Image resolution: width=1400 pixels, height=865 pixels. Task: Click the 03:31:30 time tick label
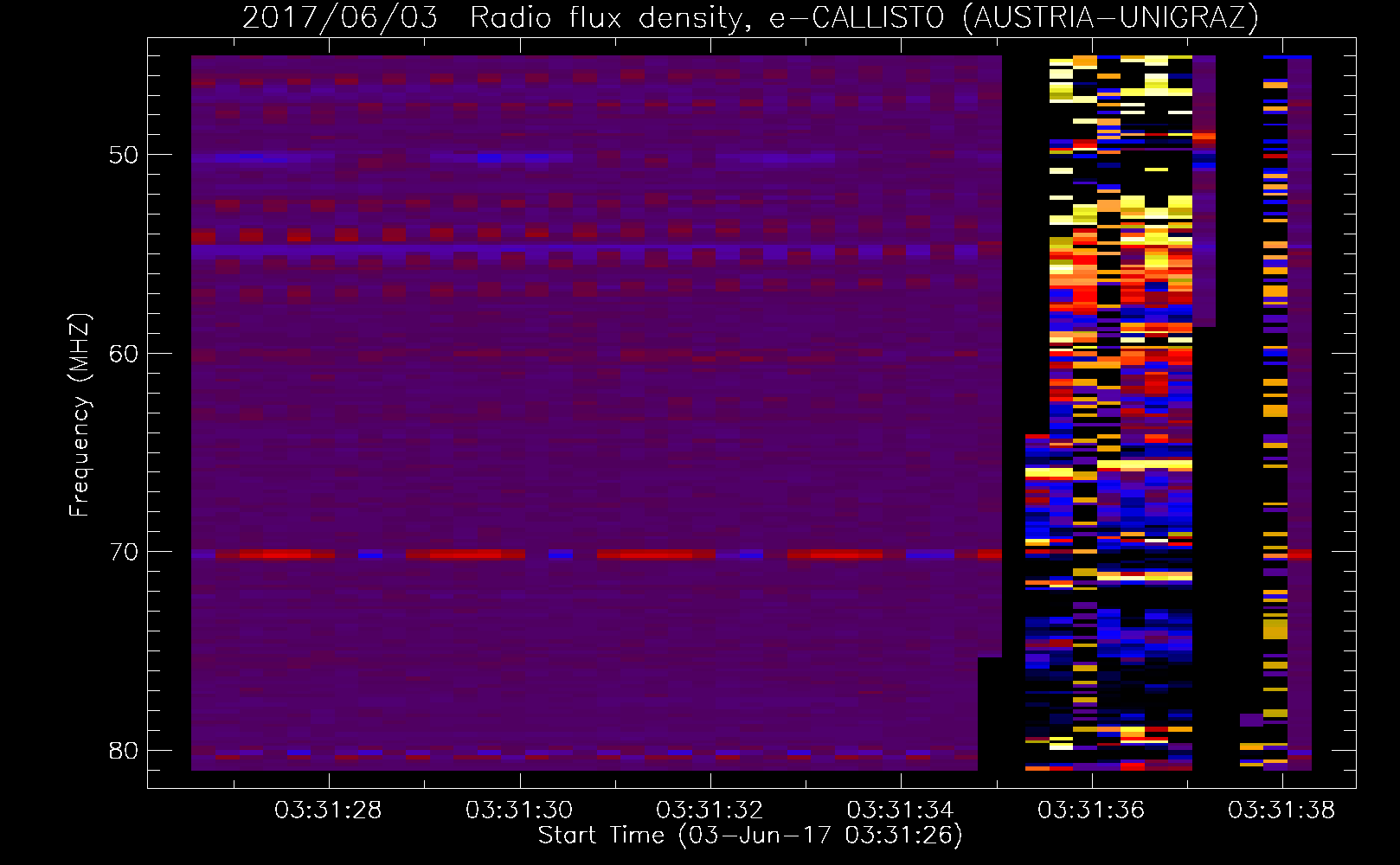(x=519, y=811)
